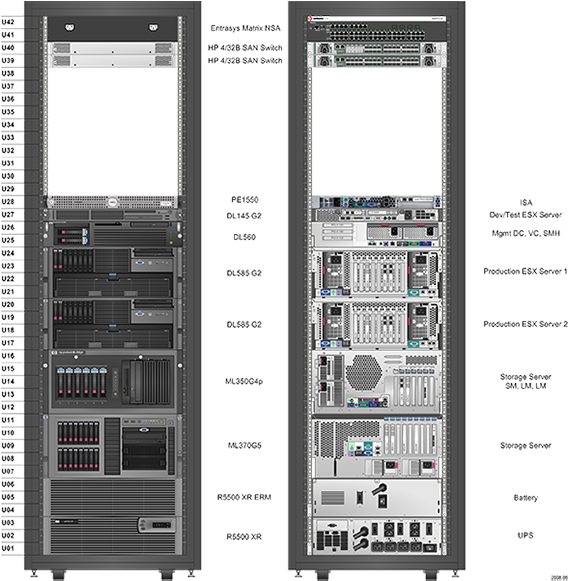568x581 pixels.
Task: Select the Production ESX Server 2 rear view
Action: (377, 325)
